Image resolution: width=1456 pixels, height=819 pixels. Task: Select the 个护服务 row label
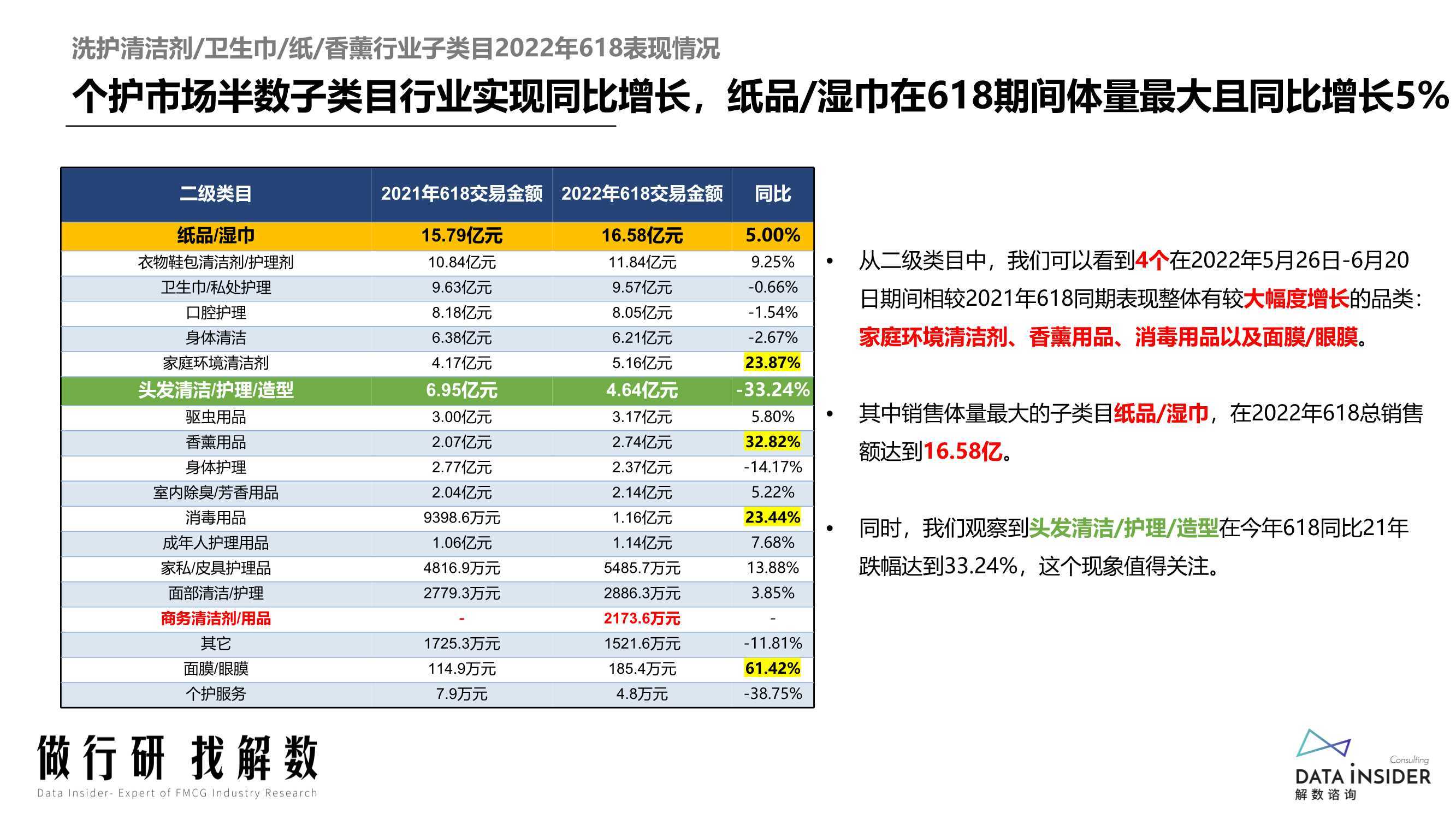[x=216, y=694]
